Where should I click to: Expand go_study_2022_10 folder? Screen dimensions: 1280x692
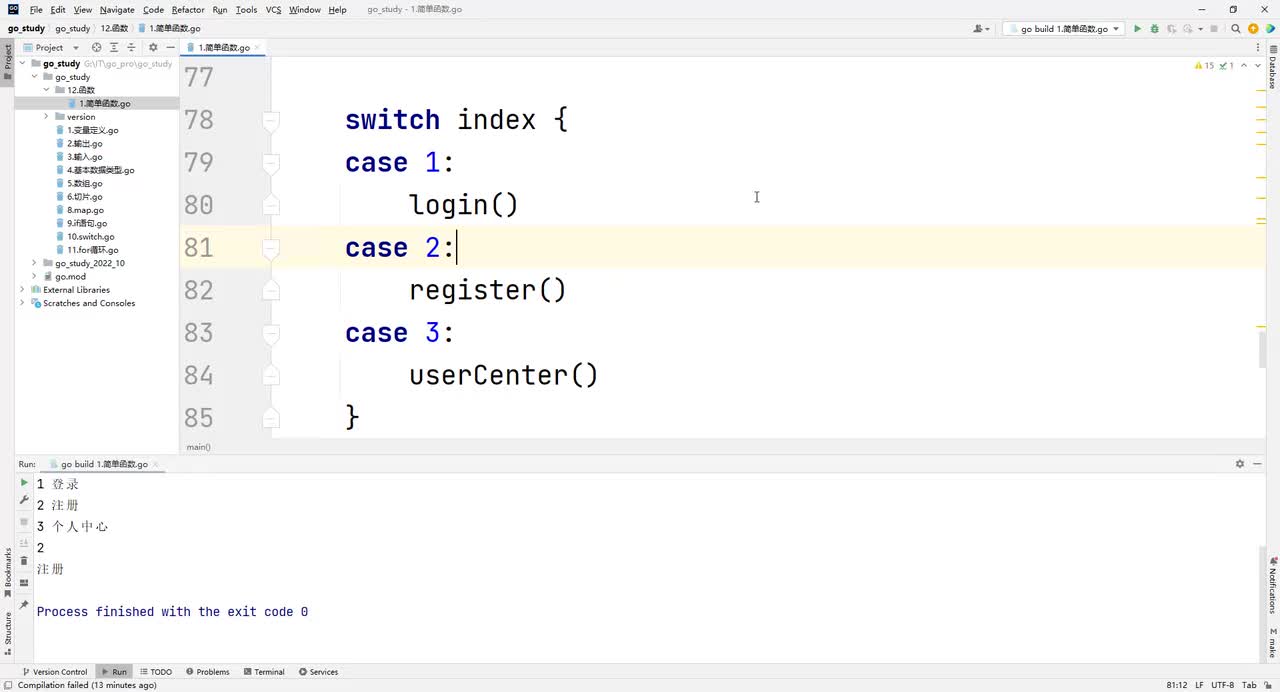click(x=34, y=263)
